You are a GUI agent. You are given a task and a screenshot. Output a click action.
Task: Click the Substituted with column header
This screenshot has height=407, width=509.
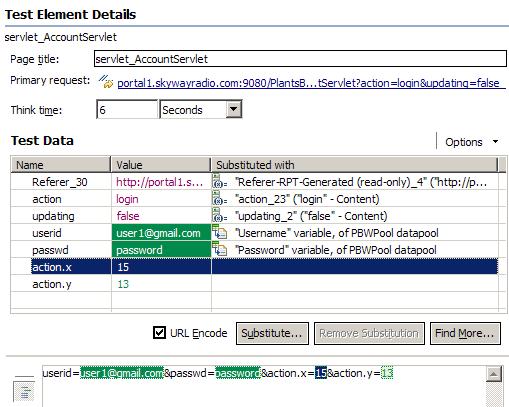coord(354,165)
